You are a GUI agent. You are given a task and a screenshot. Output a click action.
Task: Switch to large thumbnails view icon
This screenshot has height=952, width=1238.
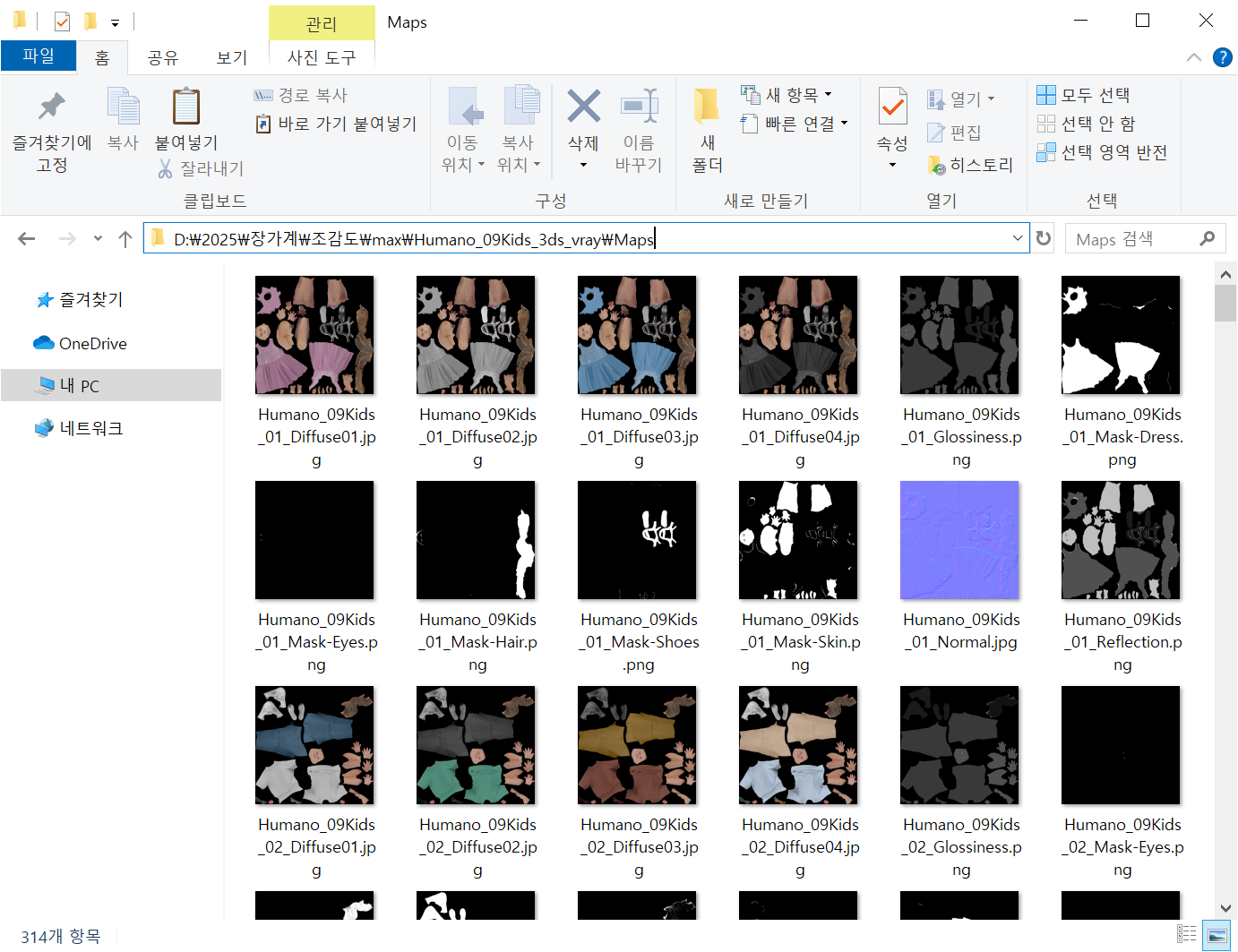(x=1216, y=934)
